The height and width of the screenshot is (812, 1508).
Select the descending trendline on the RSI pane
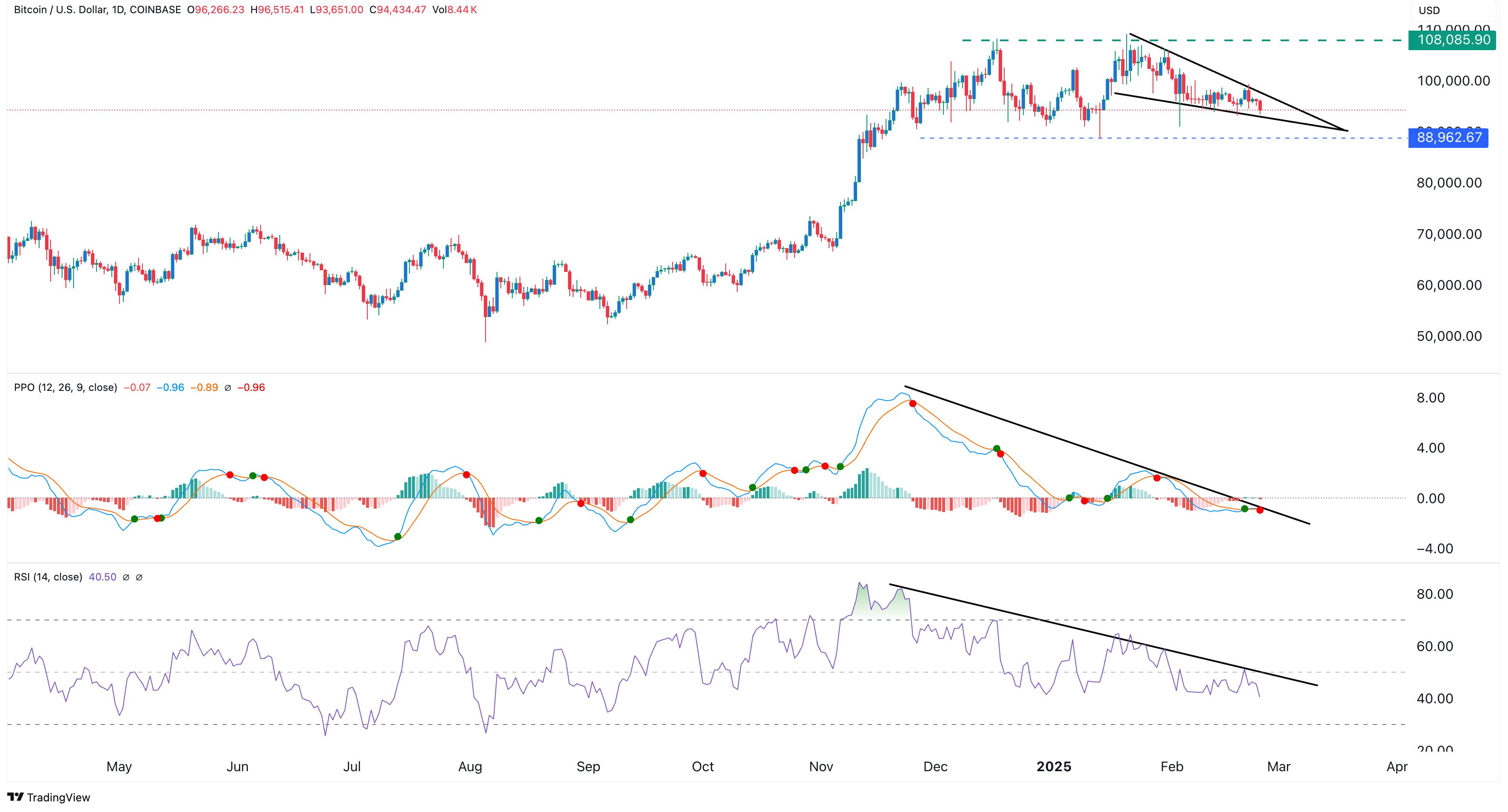(x=1103, y=635)
